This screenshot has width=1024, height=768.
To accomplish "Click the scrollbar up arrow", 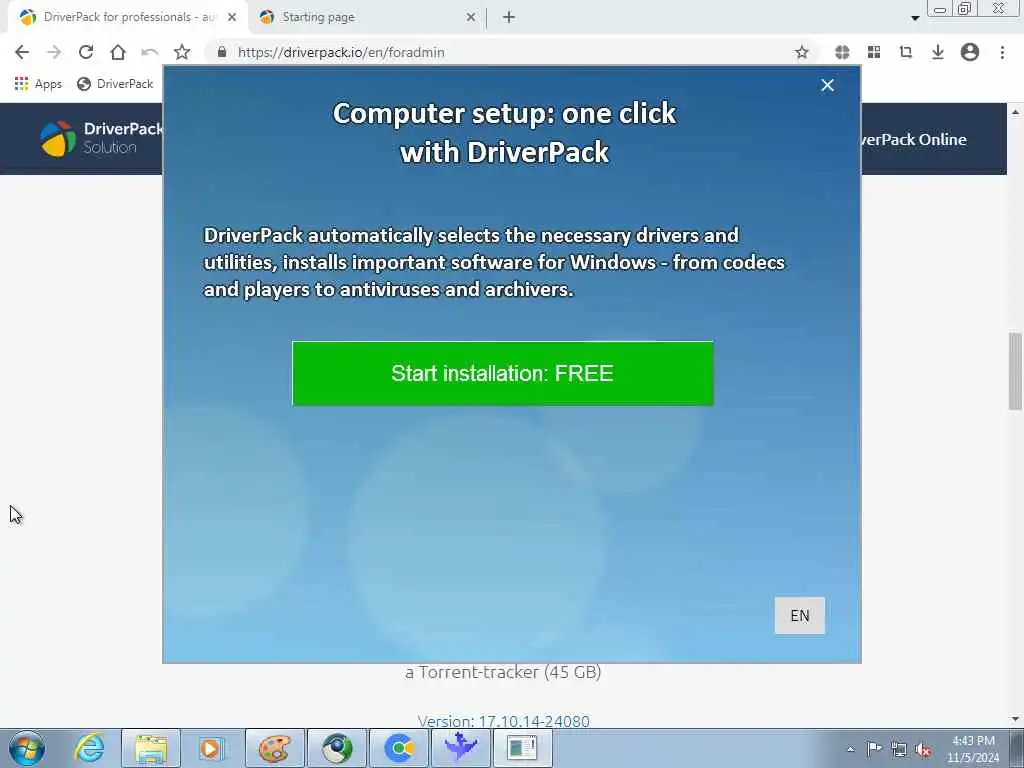I will click(x=1016, y=112).
